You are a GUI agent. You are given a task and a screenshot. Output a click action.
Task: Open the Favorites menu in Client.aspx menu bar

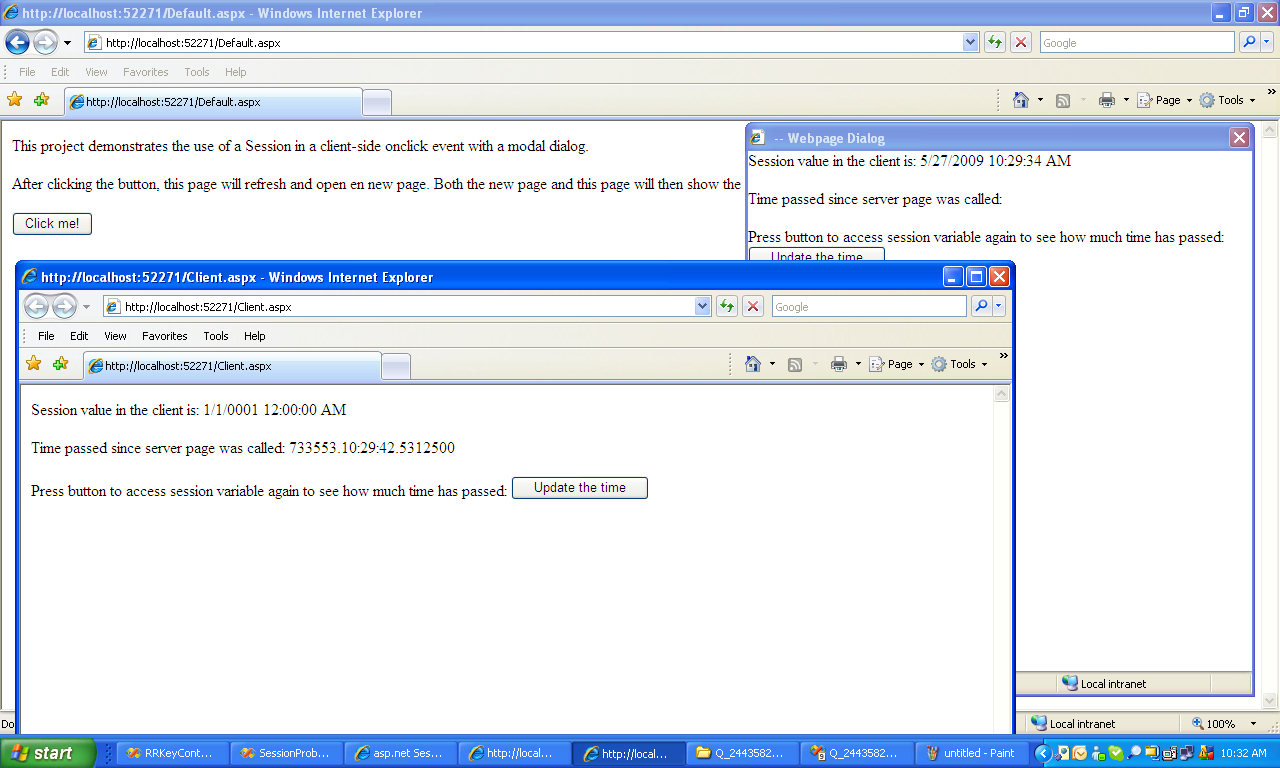164,336
